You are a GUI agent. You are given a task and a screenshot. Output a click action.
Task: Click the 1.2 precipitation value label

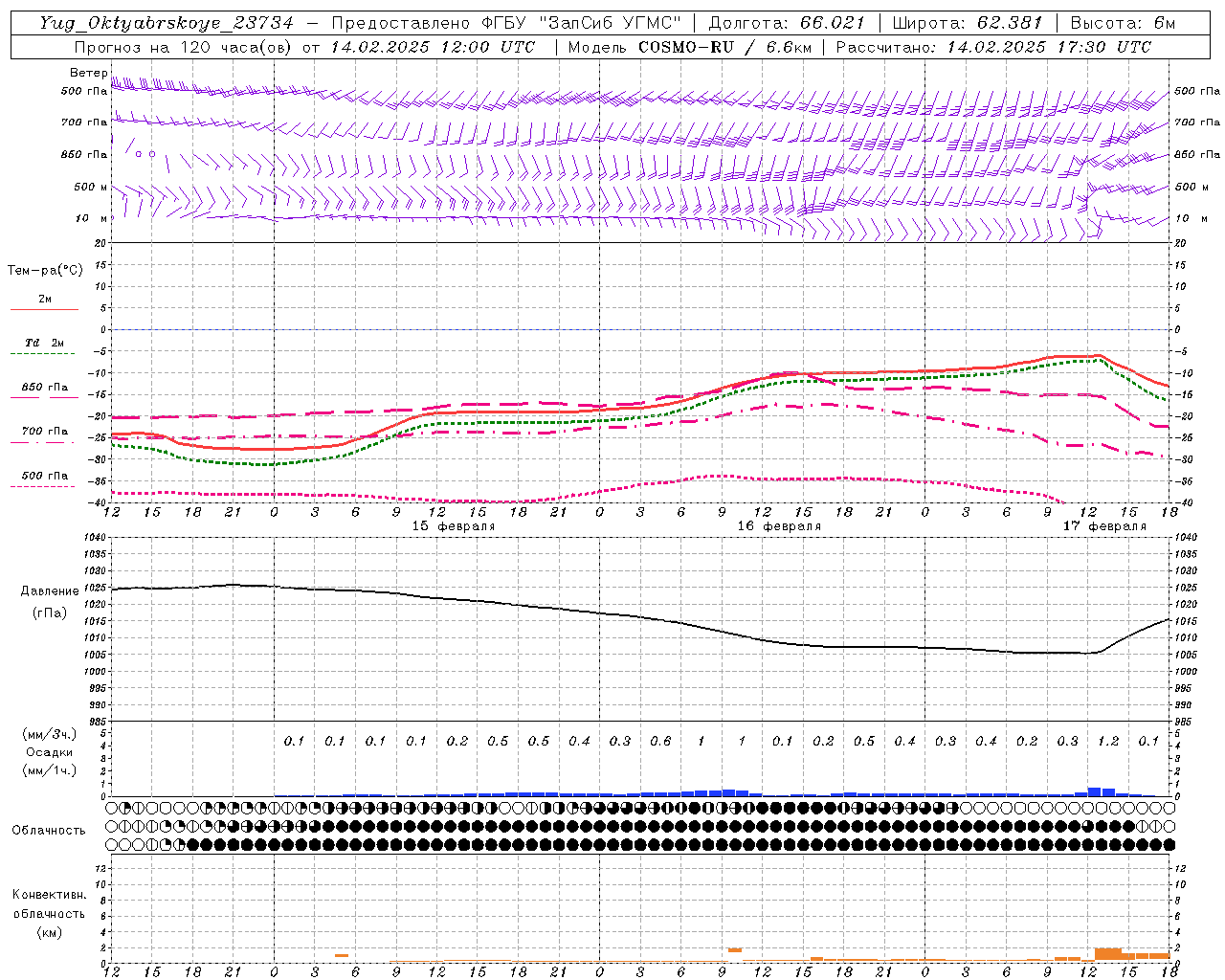pos(1108,741)
